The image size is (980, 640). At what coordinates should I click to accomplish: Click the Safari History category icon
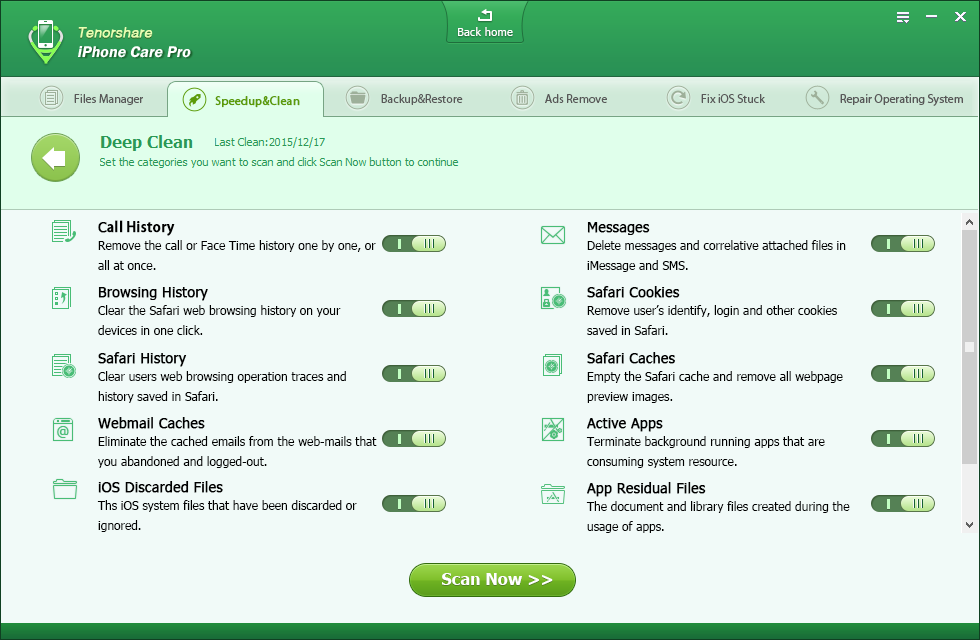pos(63,366)
